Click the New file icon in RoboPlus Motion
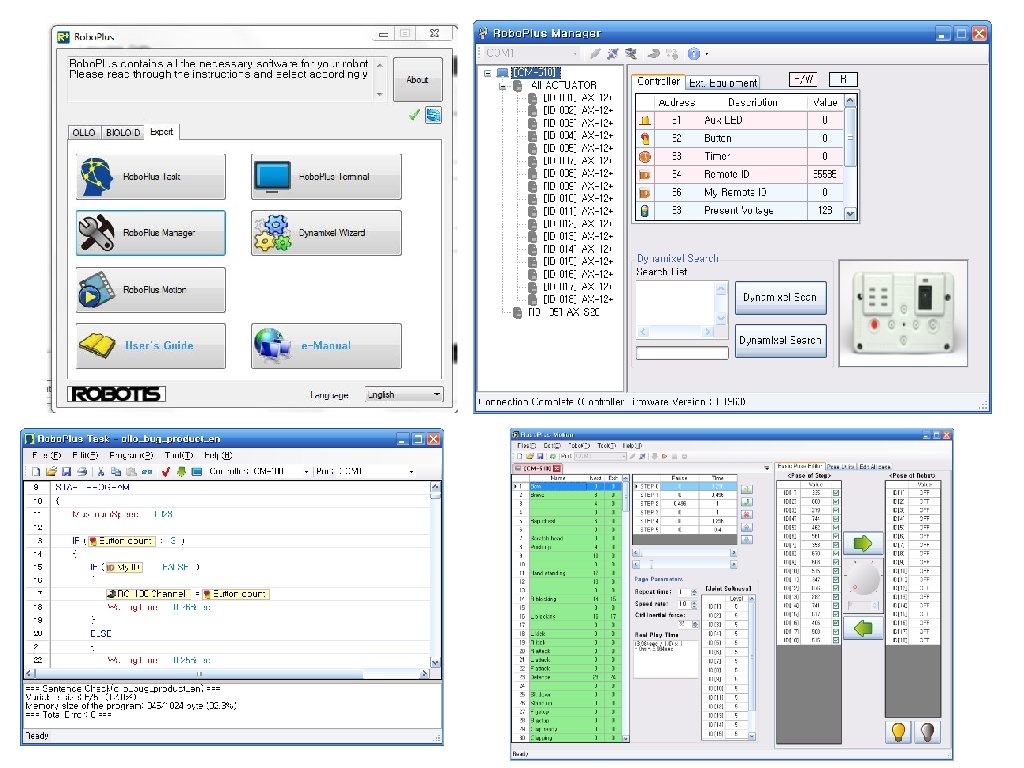Image resolution: width=1024 pixels, height=768 pixels. pos(520,456)
